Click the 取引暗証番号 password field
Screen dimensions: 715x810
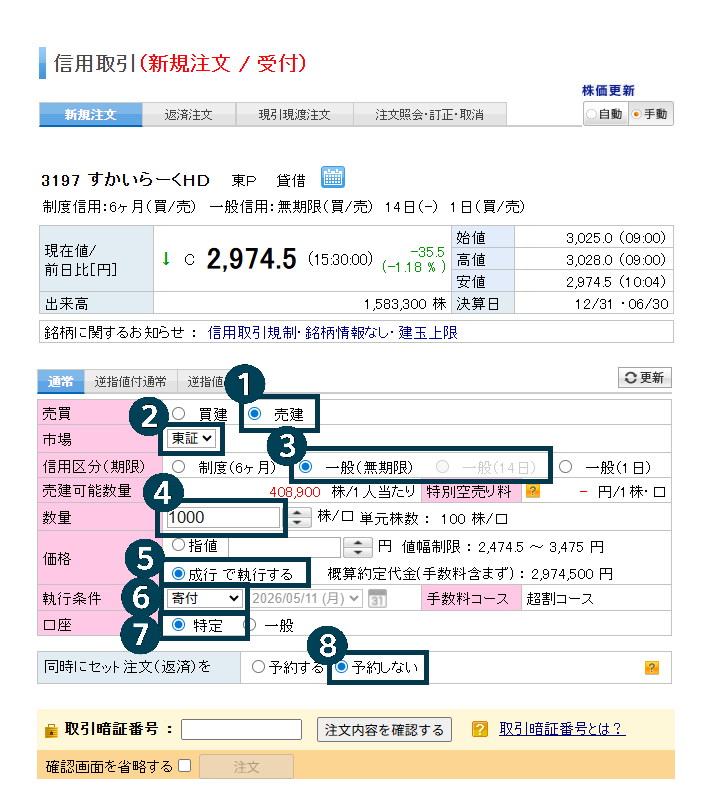tap(241, 729)
